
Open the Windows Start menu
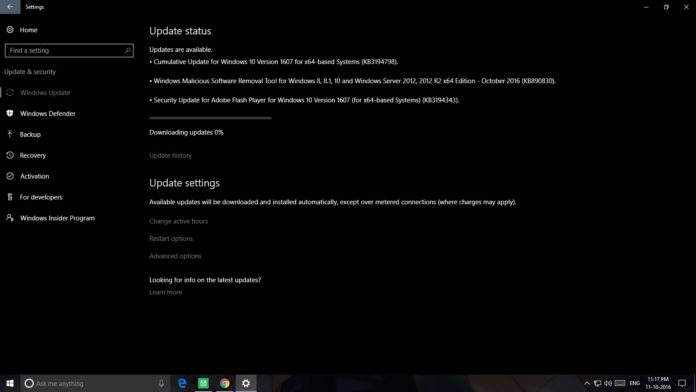10,383
